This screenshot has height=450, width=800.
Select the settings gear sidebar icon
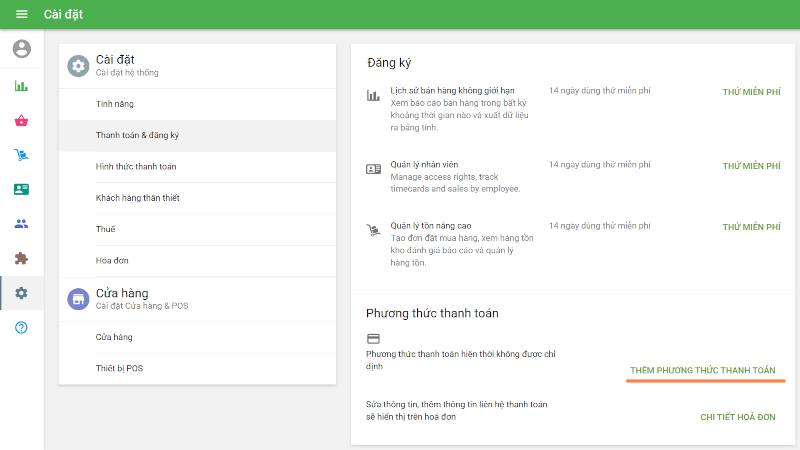pos(21,293)
